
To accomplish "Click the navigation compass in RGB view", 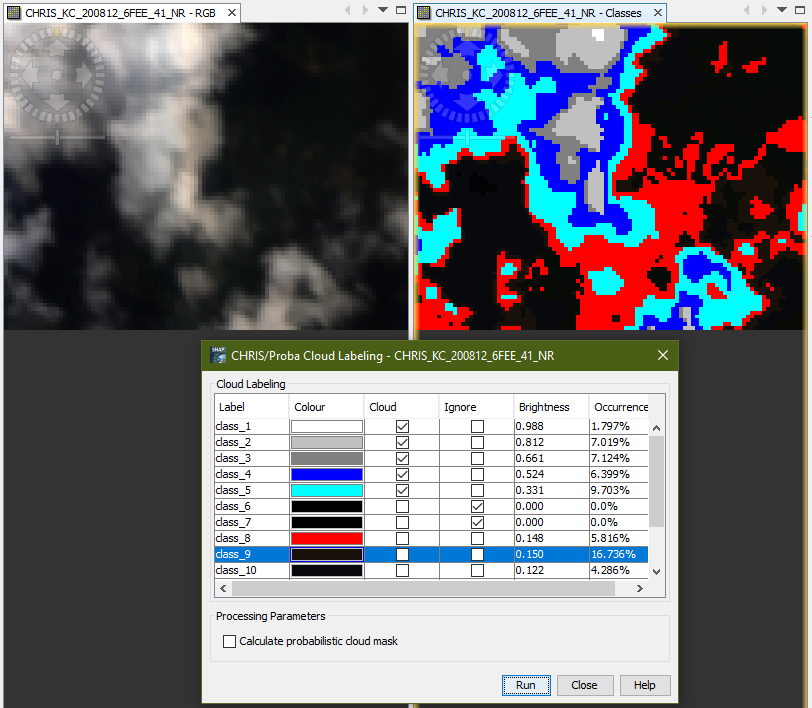I will [57, 75].
